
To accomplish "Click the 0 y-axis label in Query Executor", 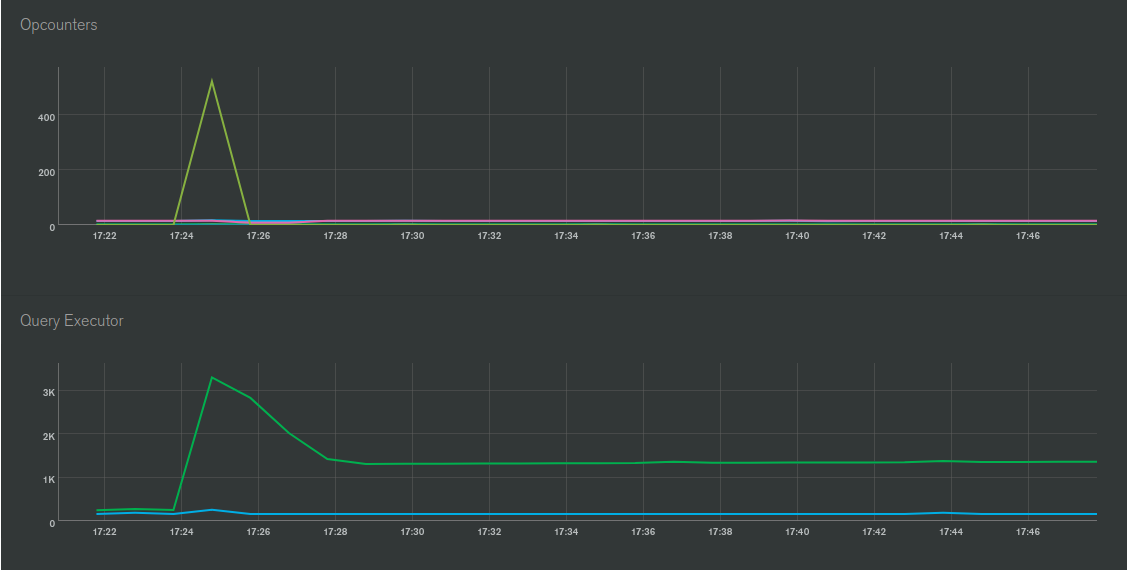I will click(52, 523).
